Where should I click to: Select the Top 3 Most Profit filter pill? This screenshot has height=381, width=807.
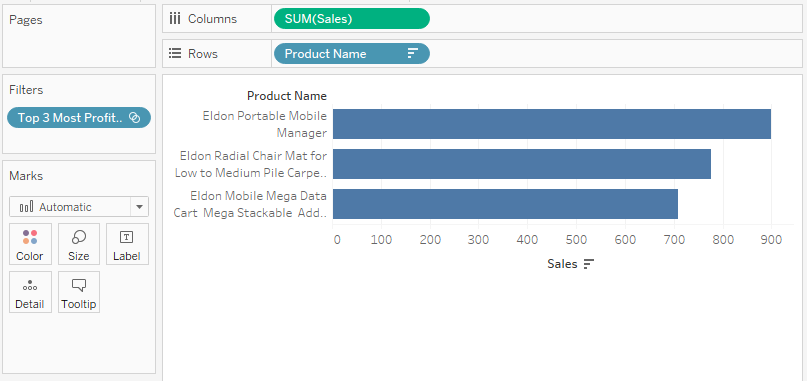pyautogui.click(x=79, y=118)
